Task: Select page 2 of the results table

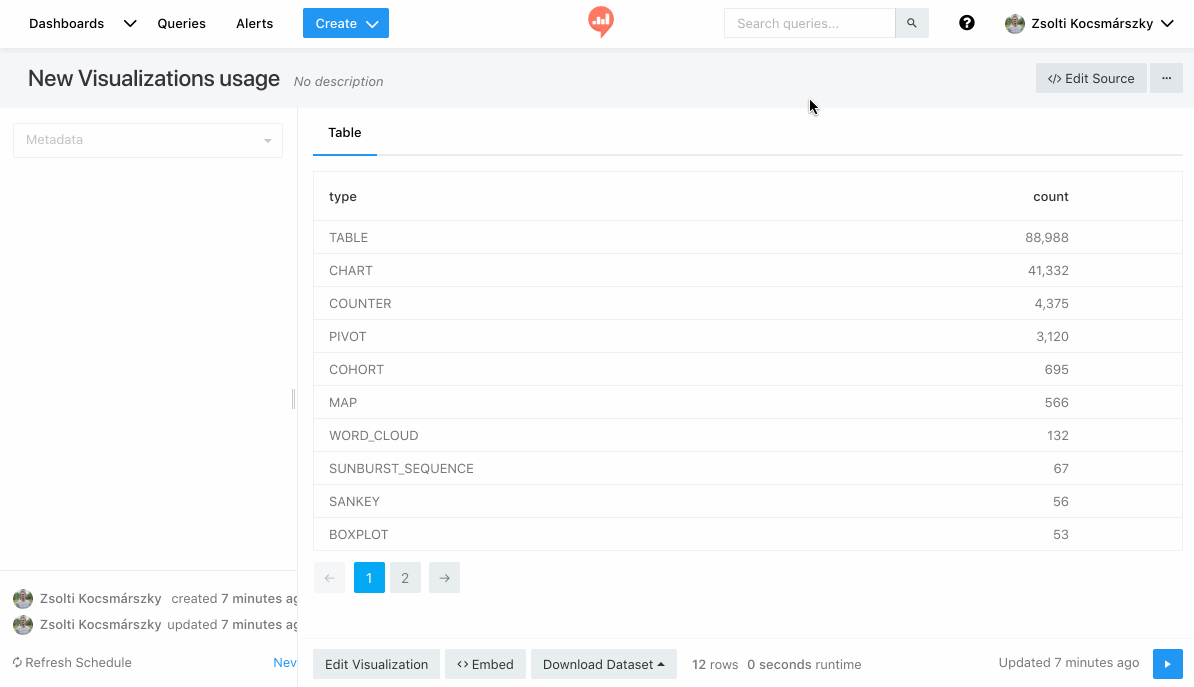Action: tap(405, 577)
